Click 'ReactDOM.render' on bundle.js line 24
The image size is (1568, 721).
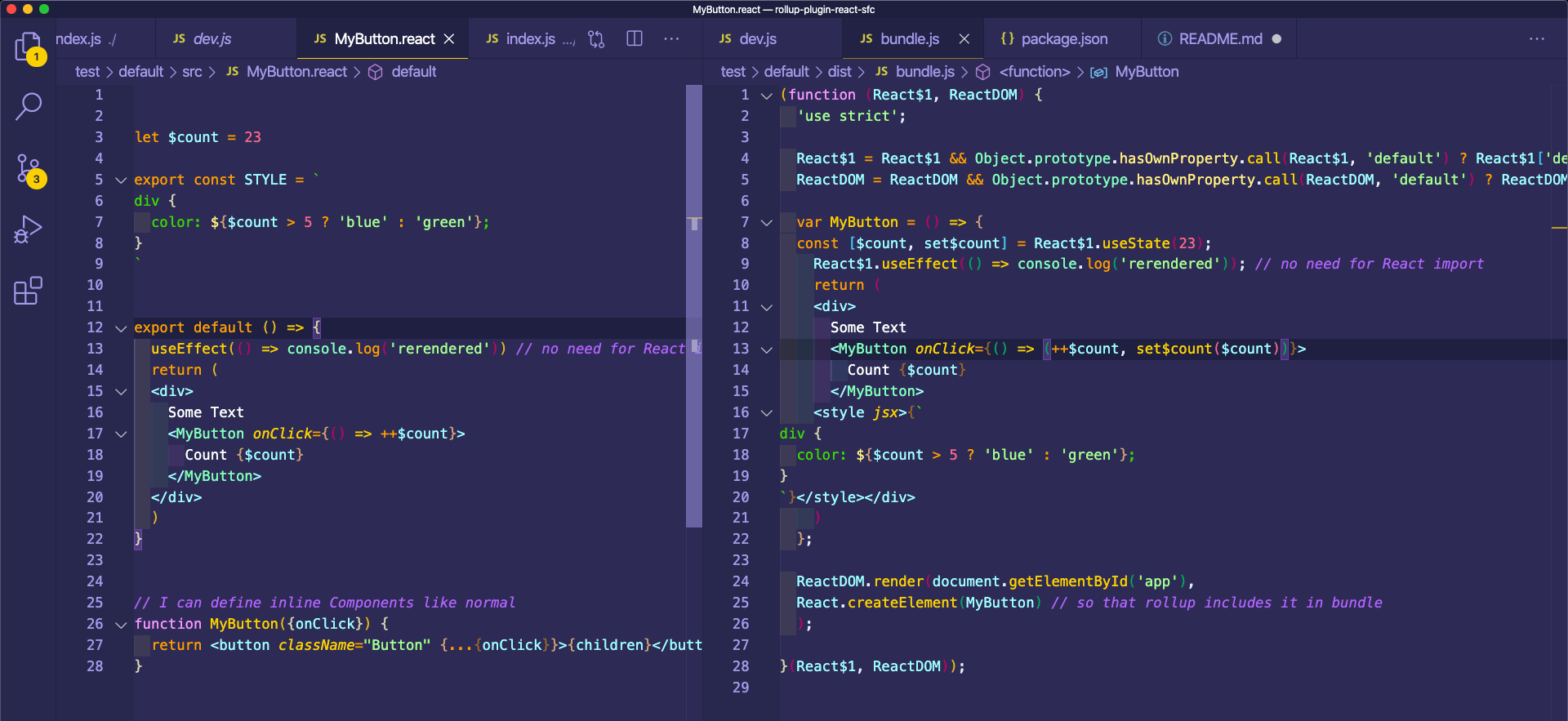click(860, 581)
